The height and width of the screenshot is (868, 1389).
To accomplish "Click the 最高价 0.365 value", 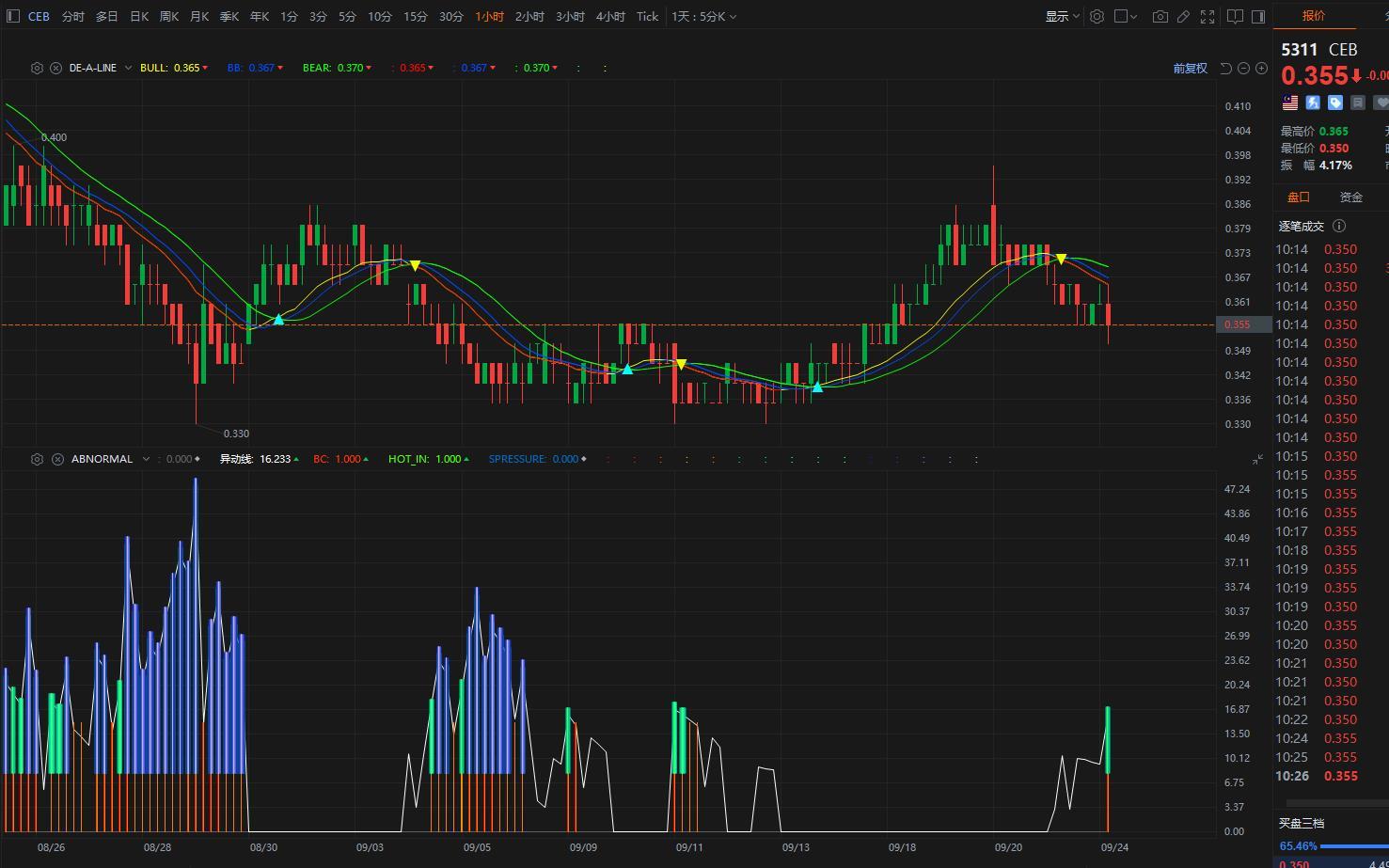I will point(1334,131).
